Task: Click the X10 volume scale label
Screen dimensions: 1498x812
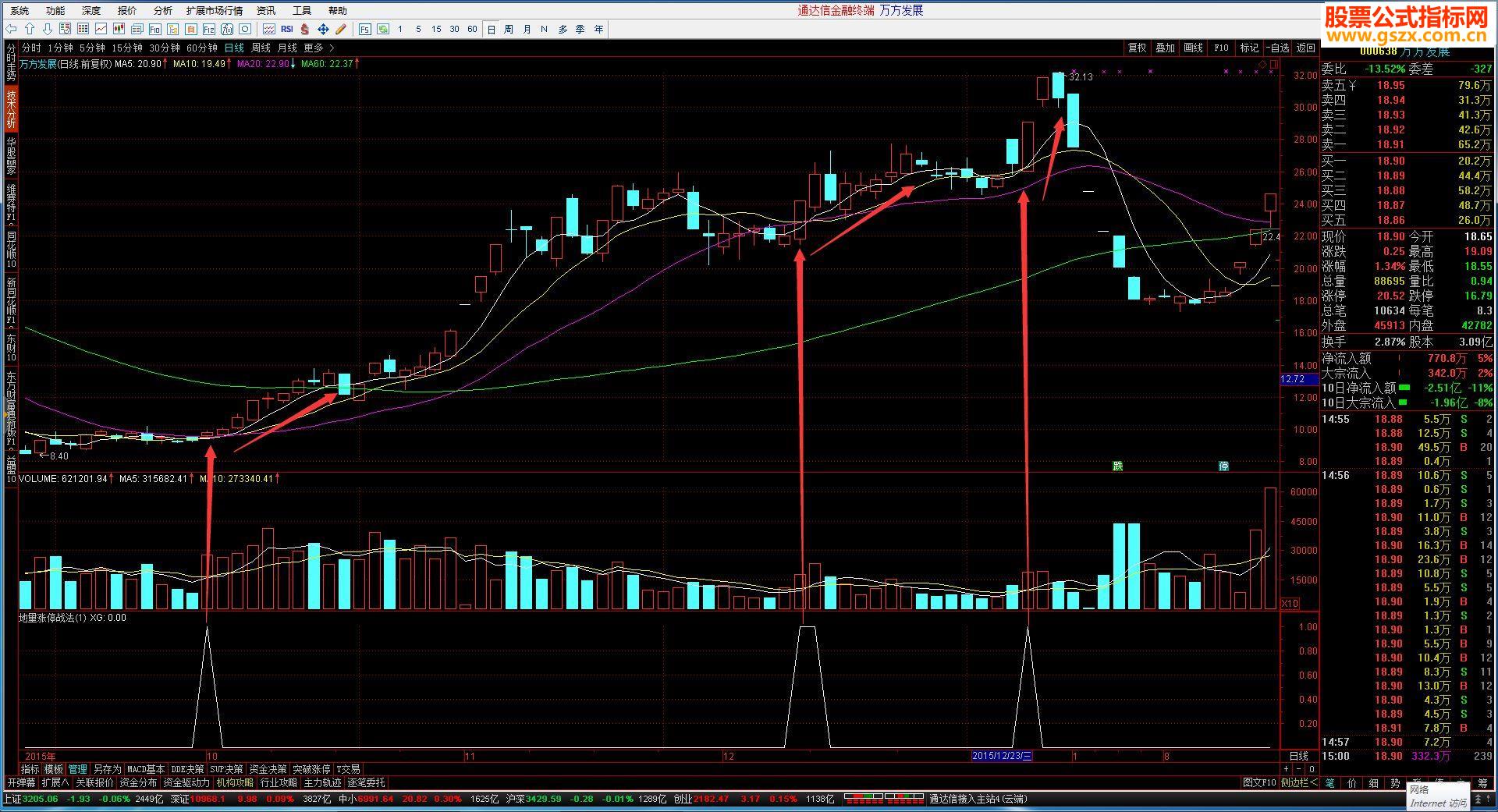Action: pos(1290,604)
